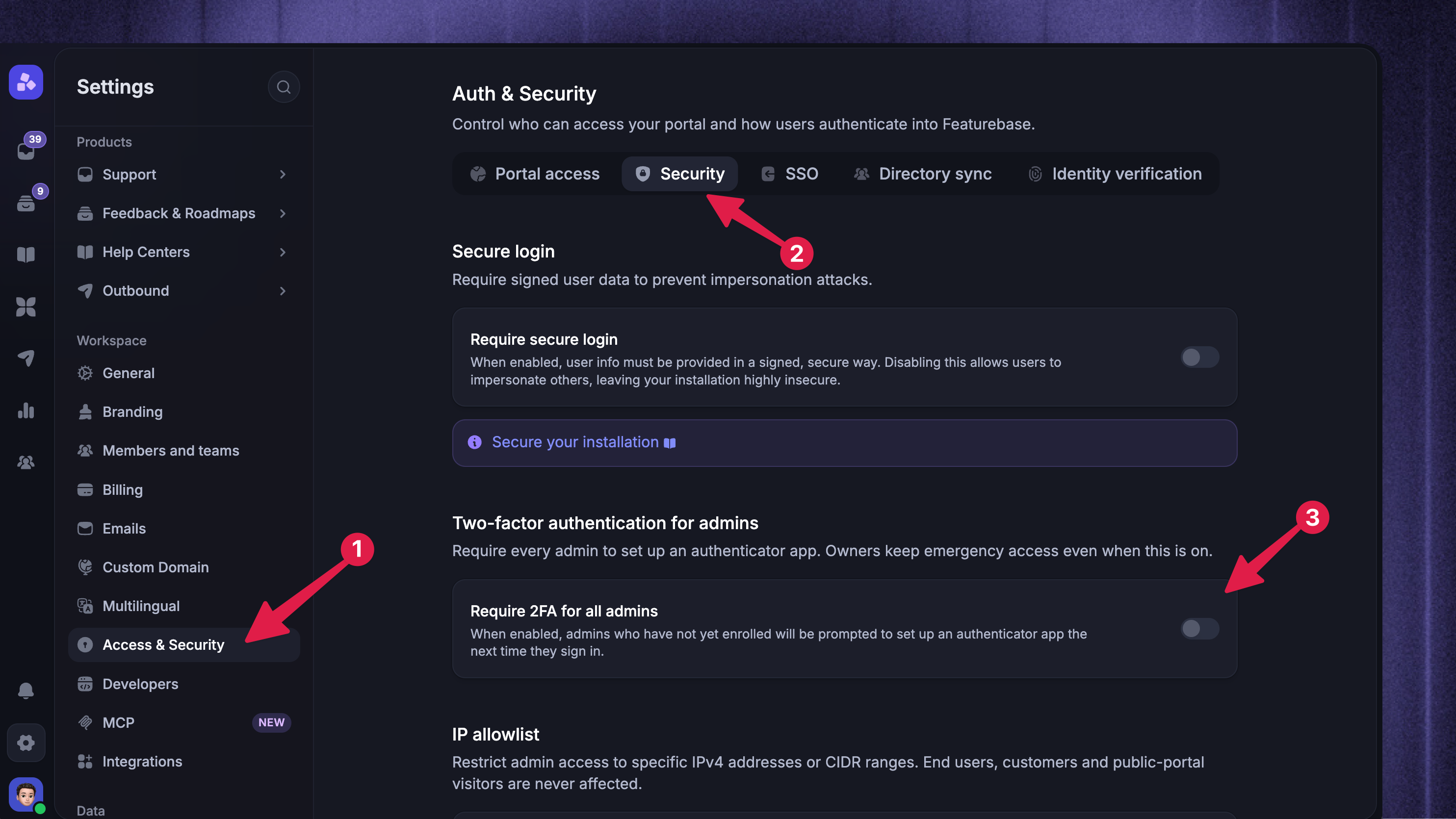This screenshot has width=1456, height=819.
Task: Open the user avatar at bottom left
Action: point(26,794)
